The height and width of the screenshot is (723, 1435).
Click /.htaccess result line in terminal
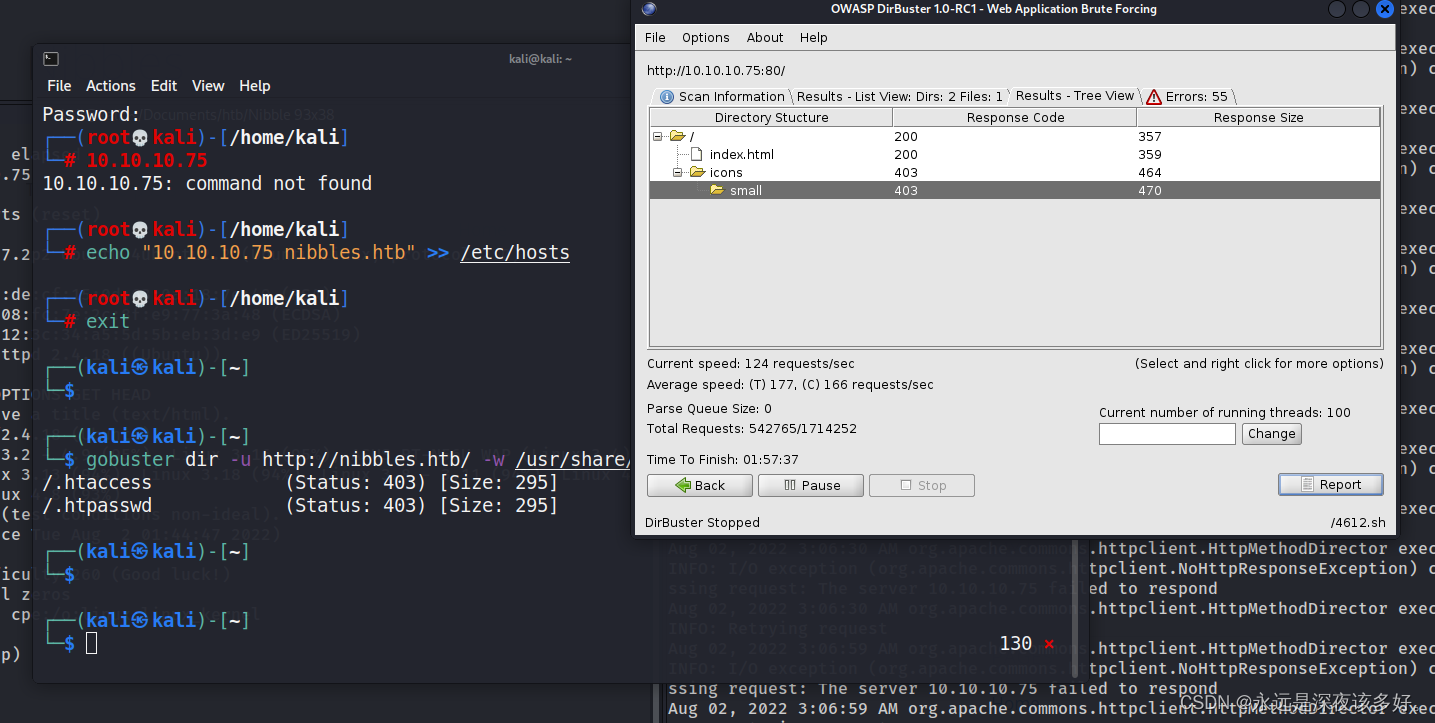pos(300,483)
